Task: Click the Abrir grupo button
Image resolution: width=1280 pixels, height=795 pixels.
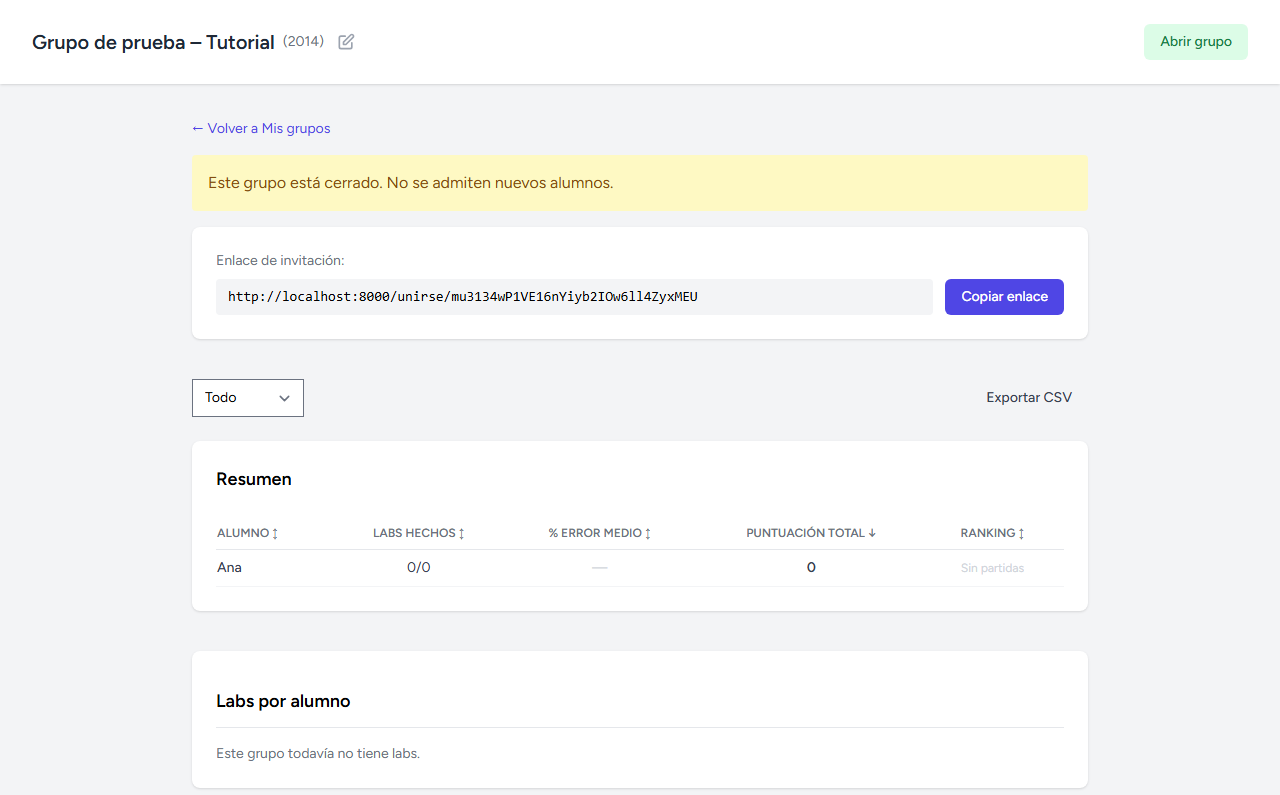Action: 1195,42
